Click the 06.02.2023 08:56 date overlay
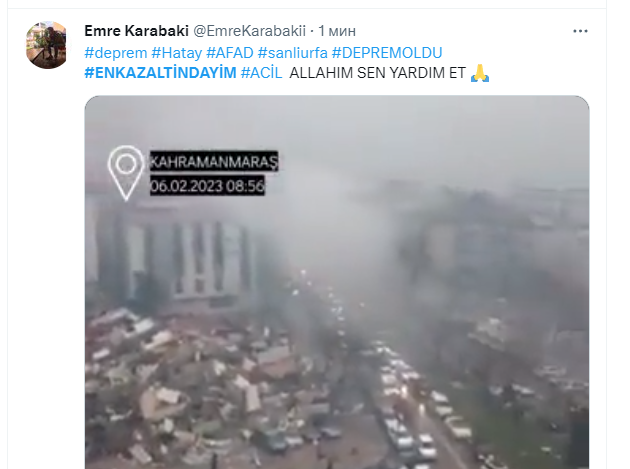This screenshot has height=469, width=630. 207,186
